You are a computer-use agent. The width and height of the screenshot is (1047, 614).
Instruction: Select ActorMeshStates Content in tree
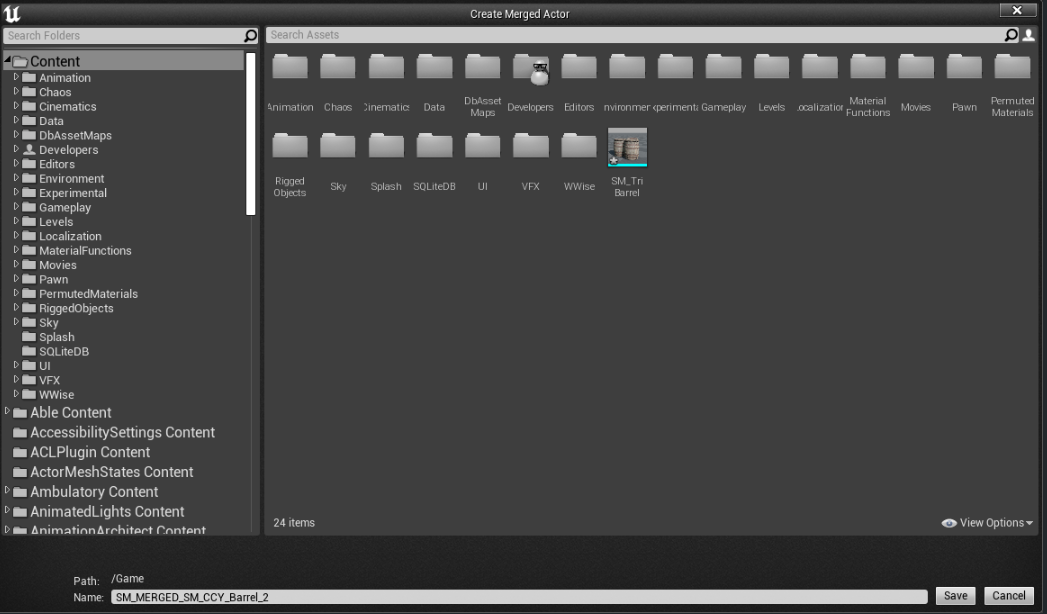(112, 473)
